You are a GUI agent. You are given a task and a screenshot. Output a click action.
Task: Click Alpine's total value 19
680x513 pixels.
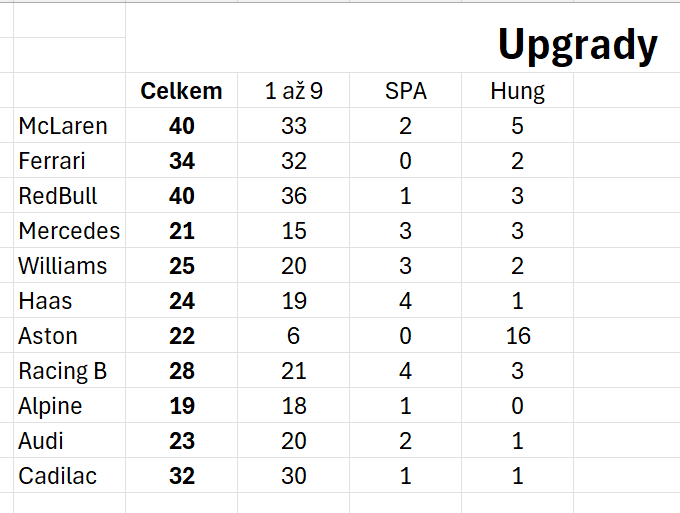pyautogui.click(x=181, y=405)
